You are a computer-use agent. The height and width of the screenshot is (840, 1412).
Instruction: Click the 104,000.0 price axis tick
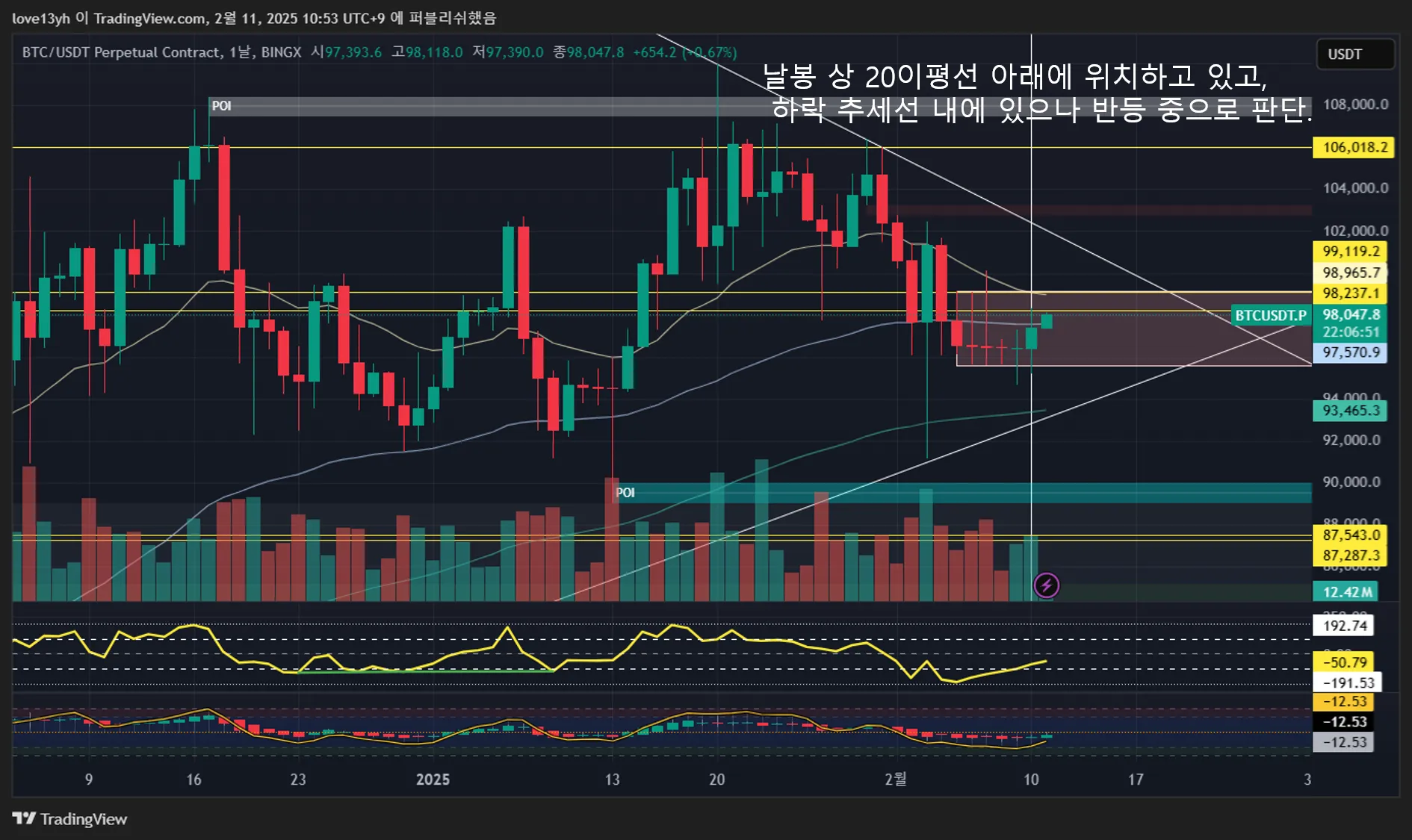click(x=1355, y=188)
